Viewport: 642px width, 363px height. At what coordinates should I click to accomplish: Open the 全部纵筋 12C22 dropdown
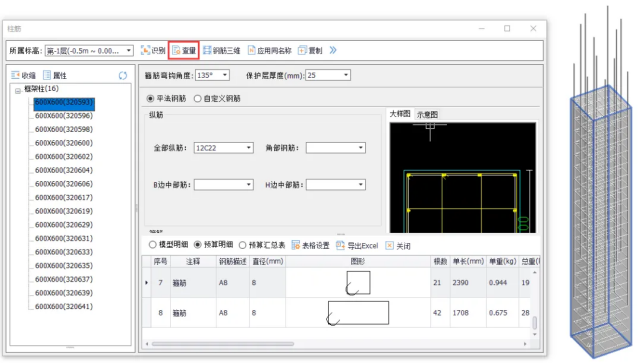click(224, 148)
